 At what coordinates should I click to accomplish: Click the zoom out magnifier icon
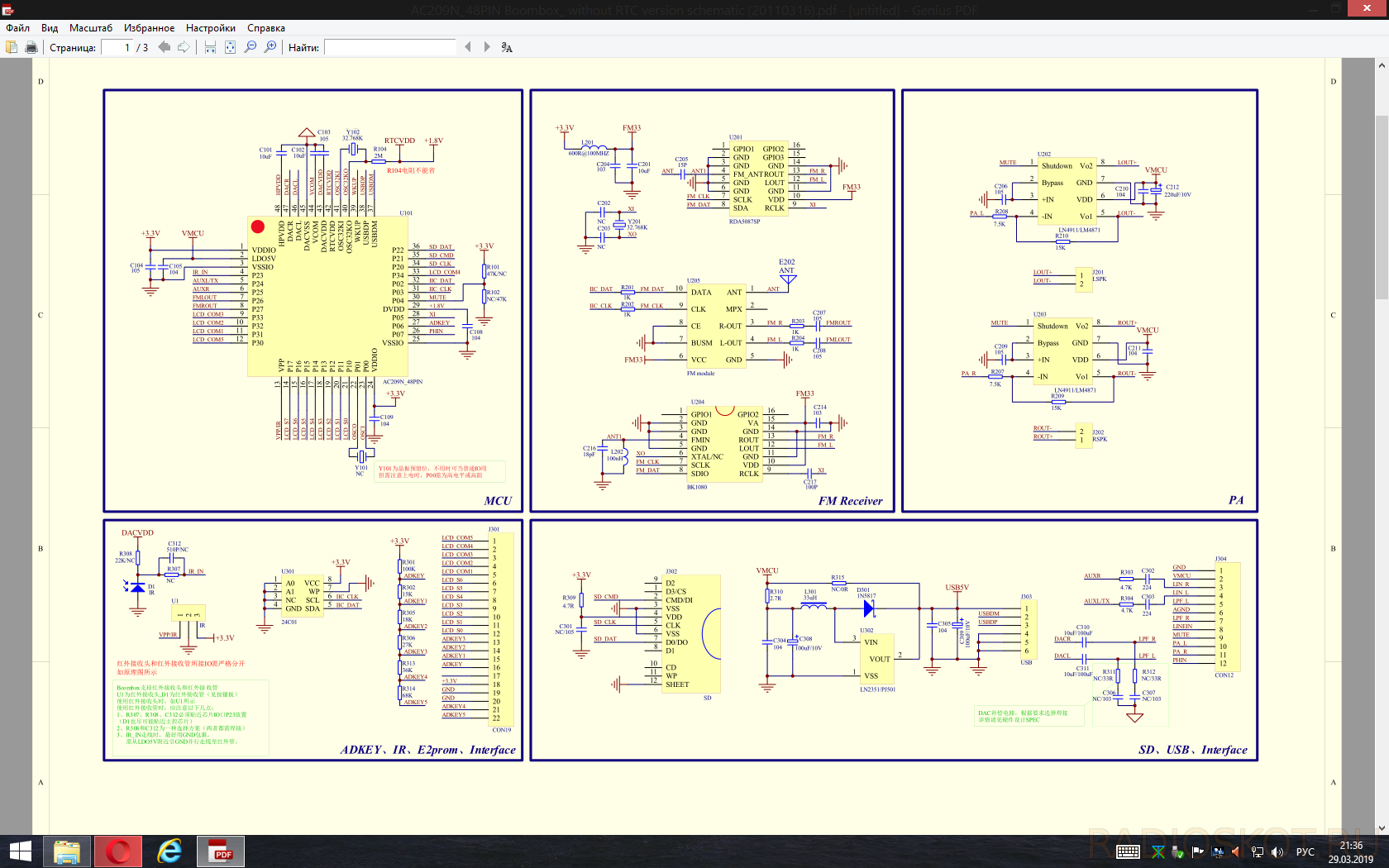(x=251, y=47)
